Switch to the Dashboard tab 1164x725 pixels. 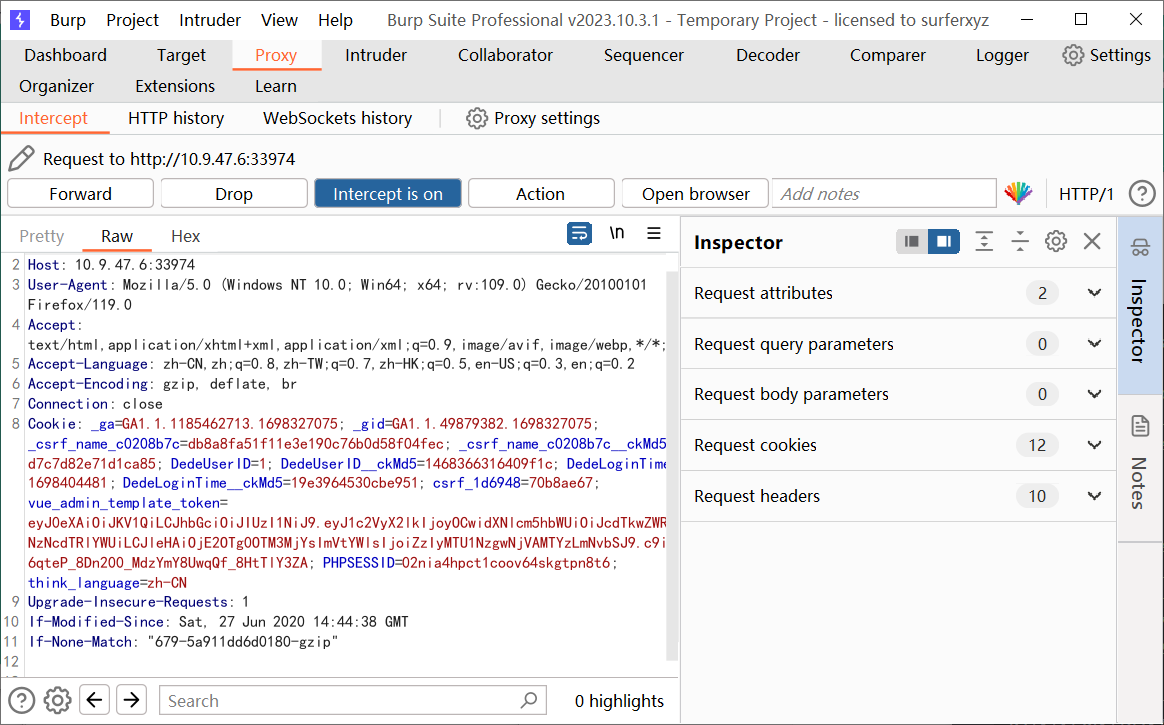click(x=65, y=55)
